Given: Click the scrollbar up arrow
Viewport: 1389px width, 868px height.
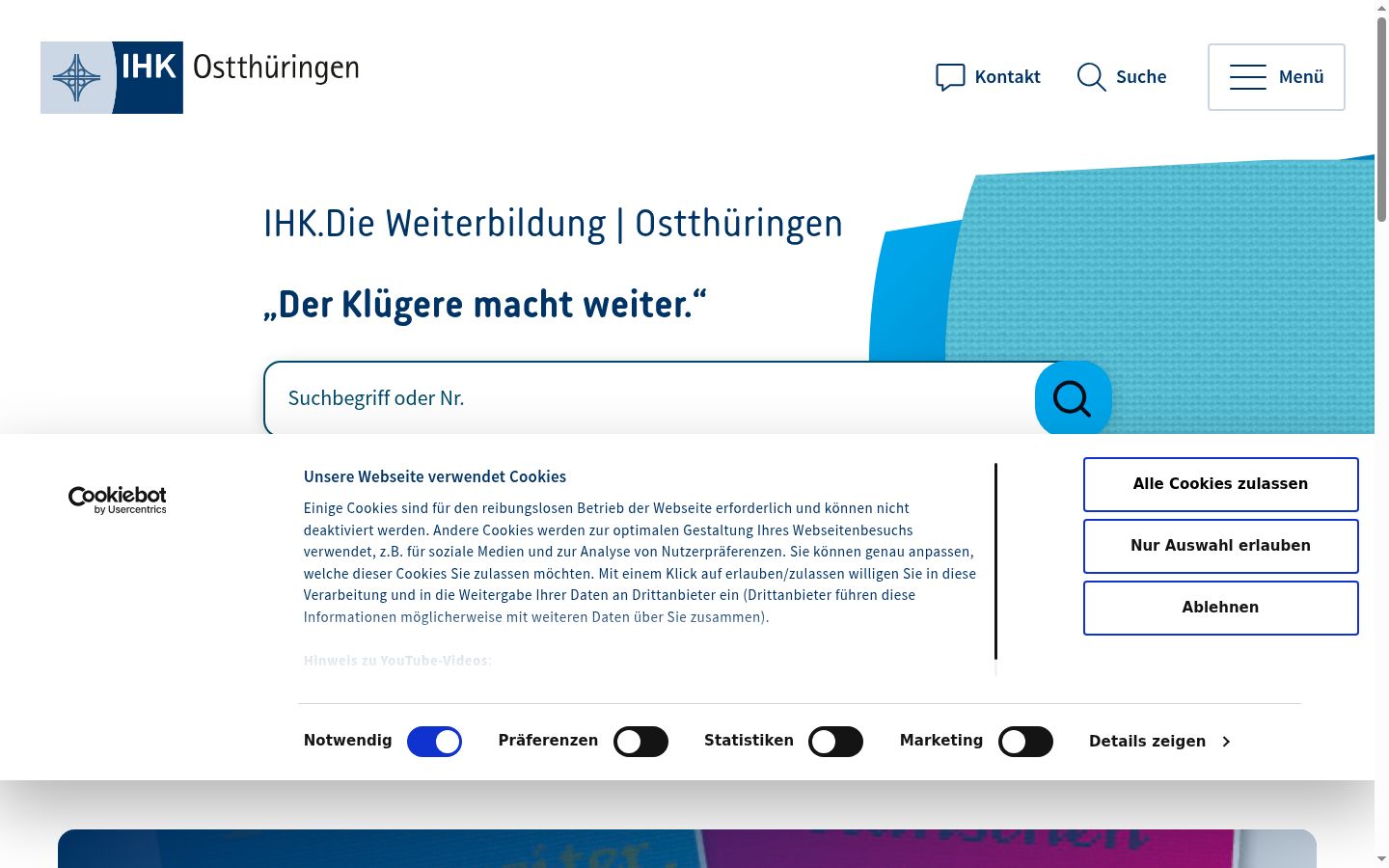Looking at the screenshot, I should coord(1381,8).
